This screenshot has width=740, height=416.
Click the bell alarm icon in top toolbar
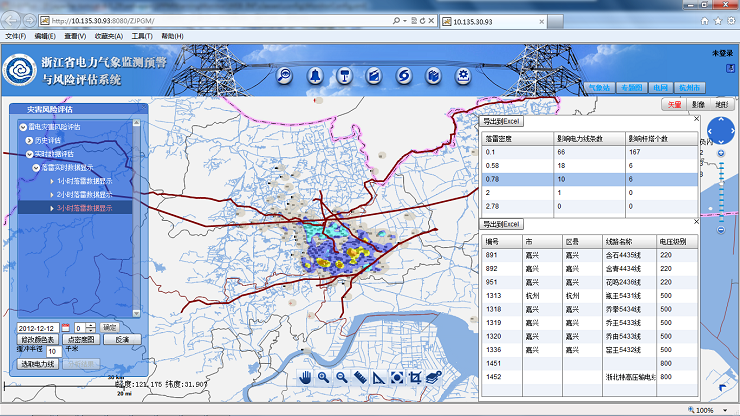click(315, 75)
